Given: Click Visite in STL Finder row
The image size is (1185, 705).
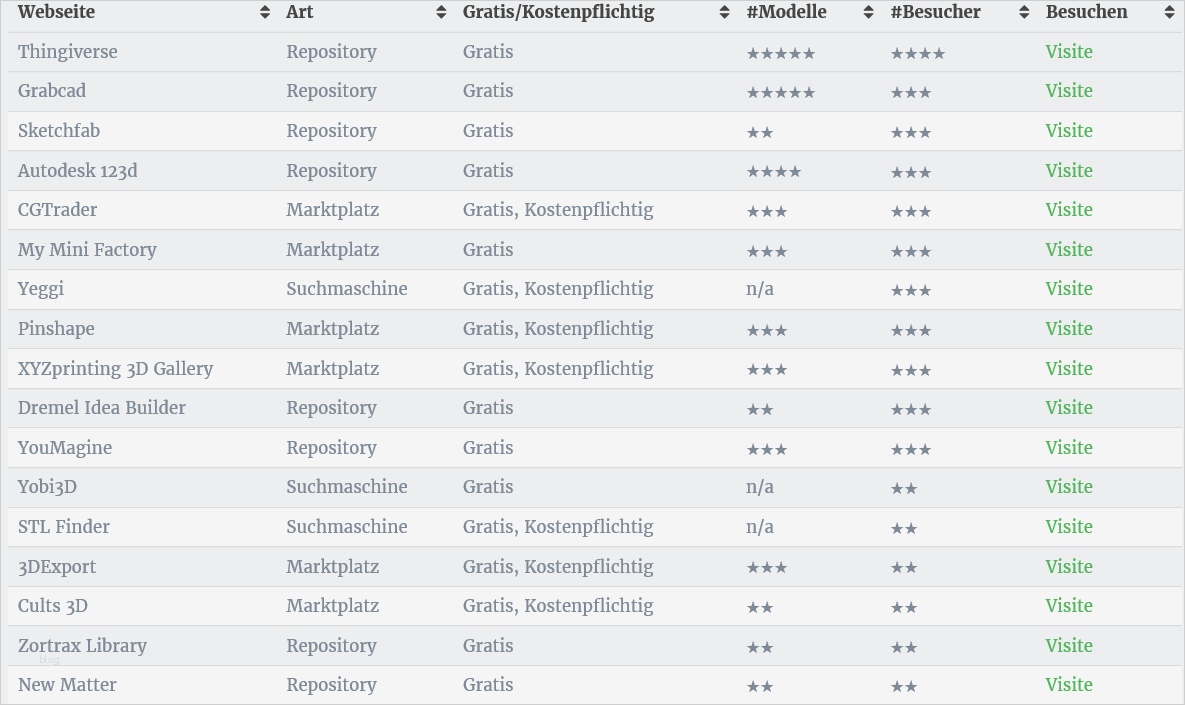Looking at the screenshot, I should [1069, 527].
